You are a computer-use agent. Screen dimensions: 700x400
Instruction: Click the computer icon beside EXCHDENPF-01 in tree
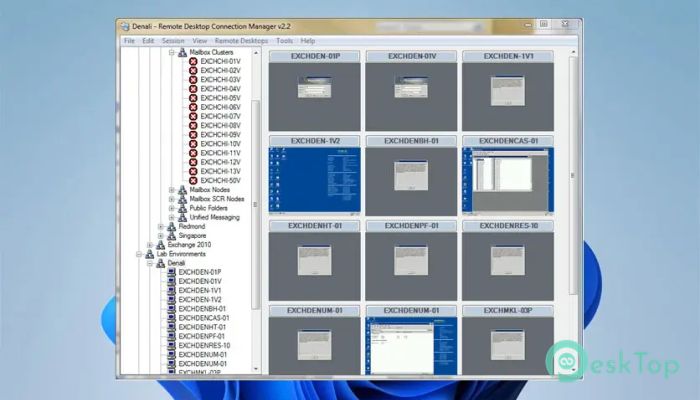pyautogui.click(x=171, y=336)
